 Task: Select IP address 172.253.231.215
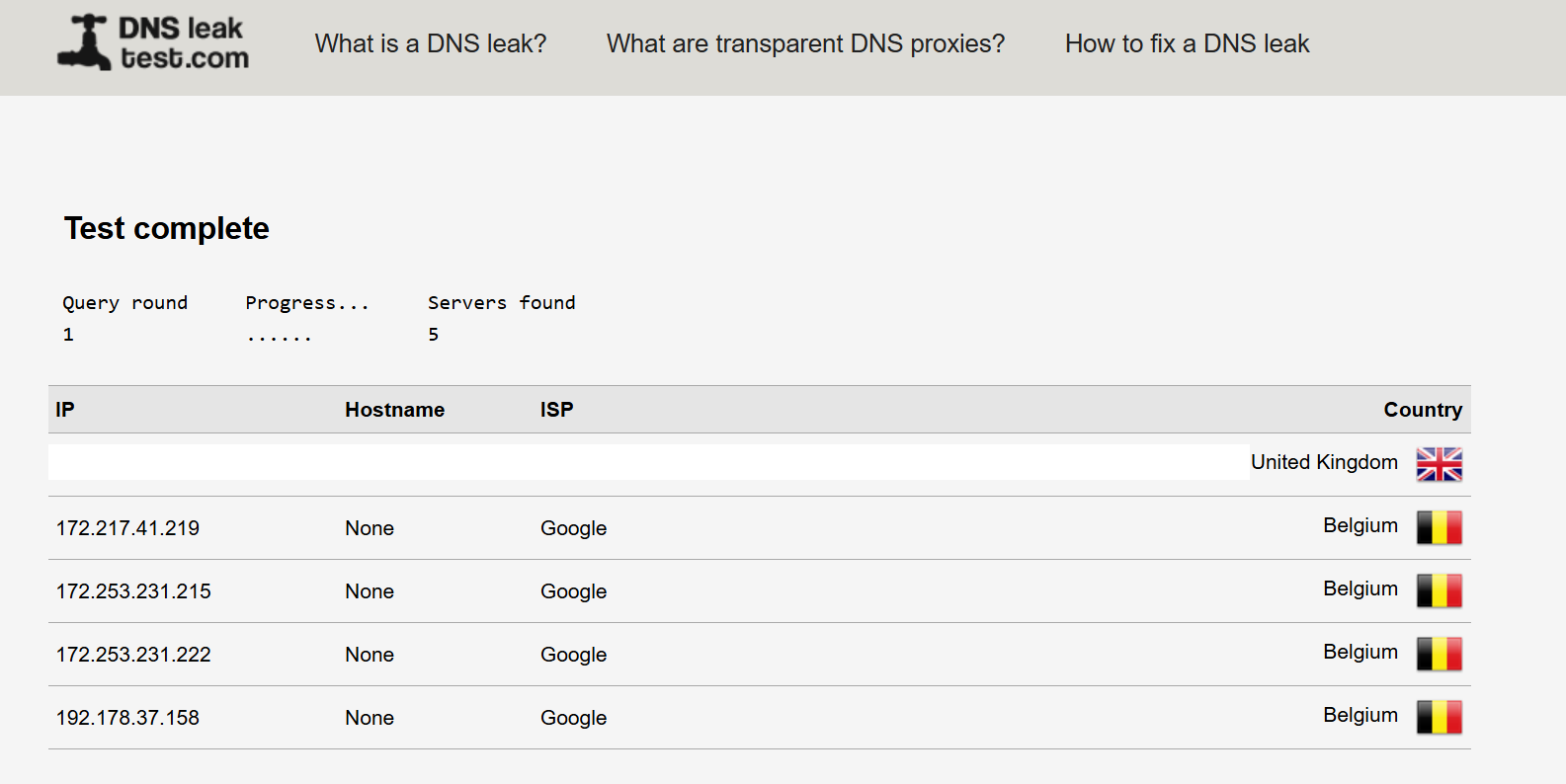tap(133, 591)
